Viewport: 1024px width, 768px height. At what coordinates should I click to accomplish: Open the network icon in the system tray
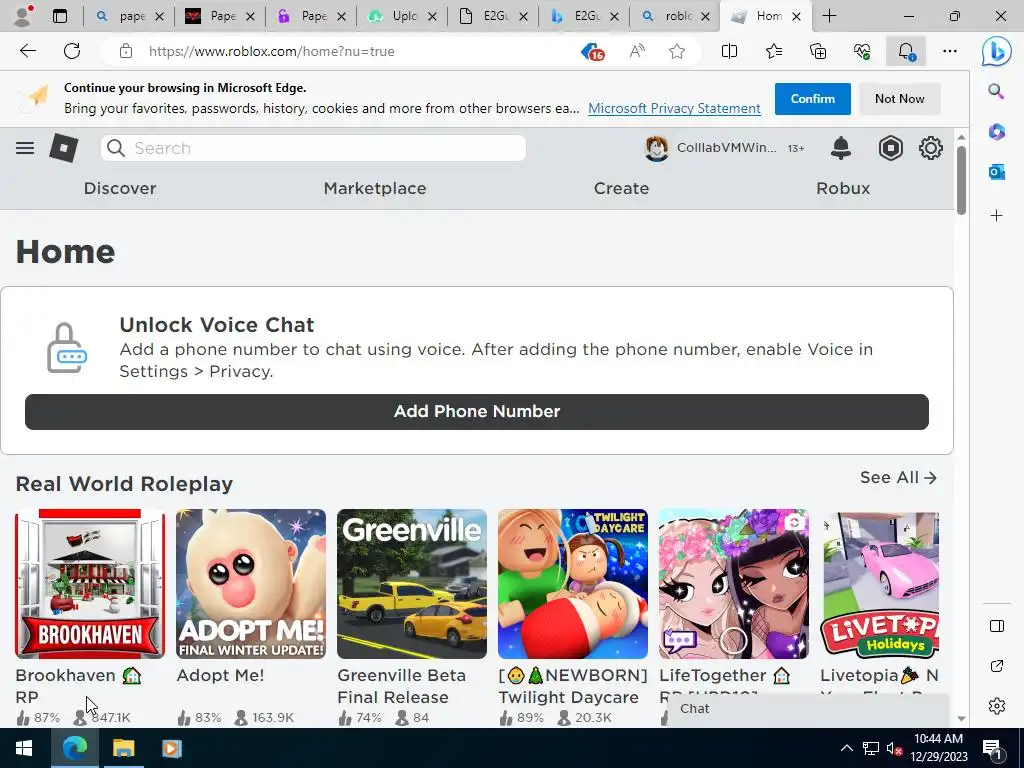[871, 748]
